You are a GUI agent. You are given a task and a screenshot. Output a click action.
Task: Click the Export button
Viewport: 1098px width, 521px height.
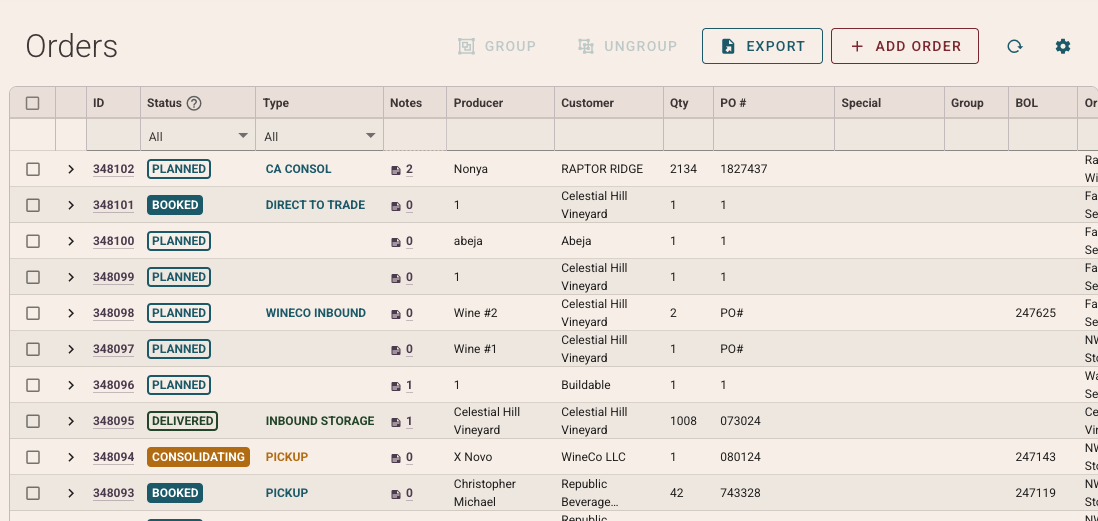pos(763,46)
